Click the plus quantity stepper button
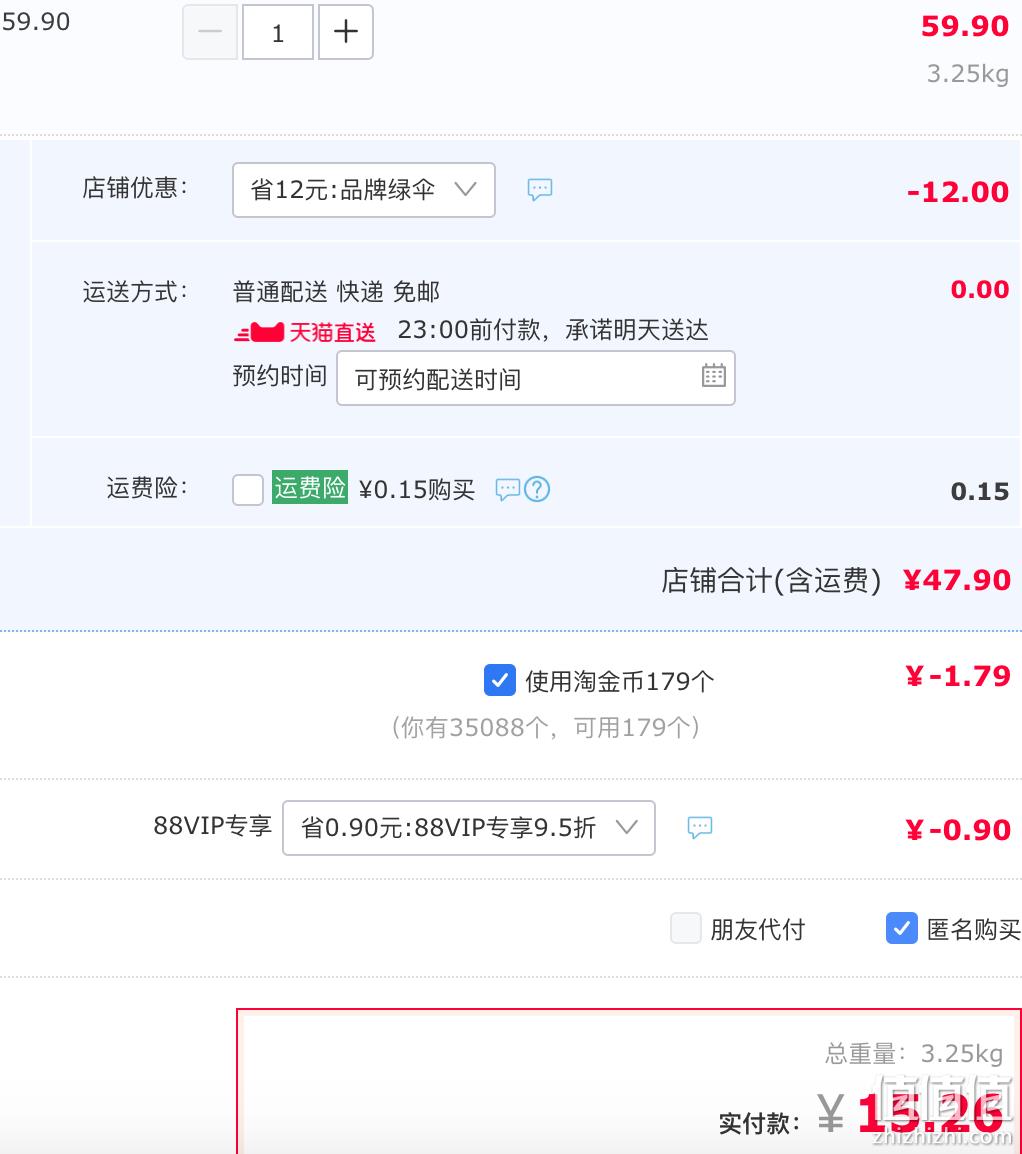 pos(345,32)
